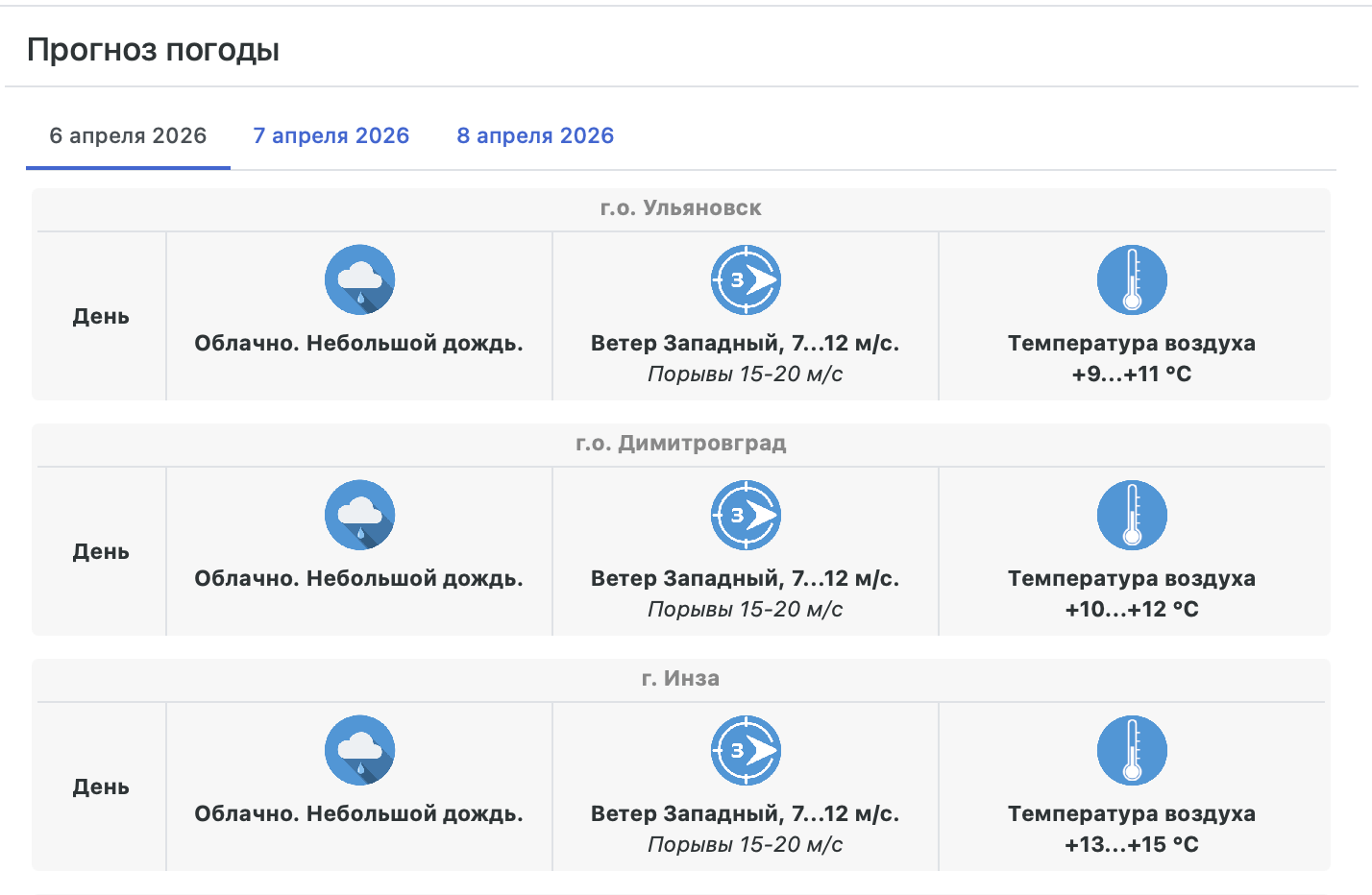The height and width of the screenshot is (895, 1372).
Task: Click the rain cloud icon for Ульяновск
Action: (x=359, y=279)
